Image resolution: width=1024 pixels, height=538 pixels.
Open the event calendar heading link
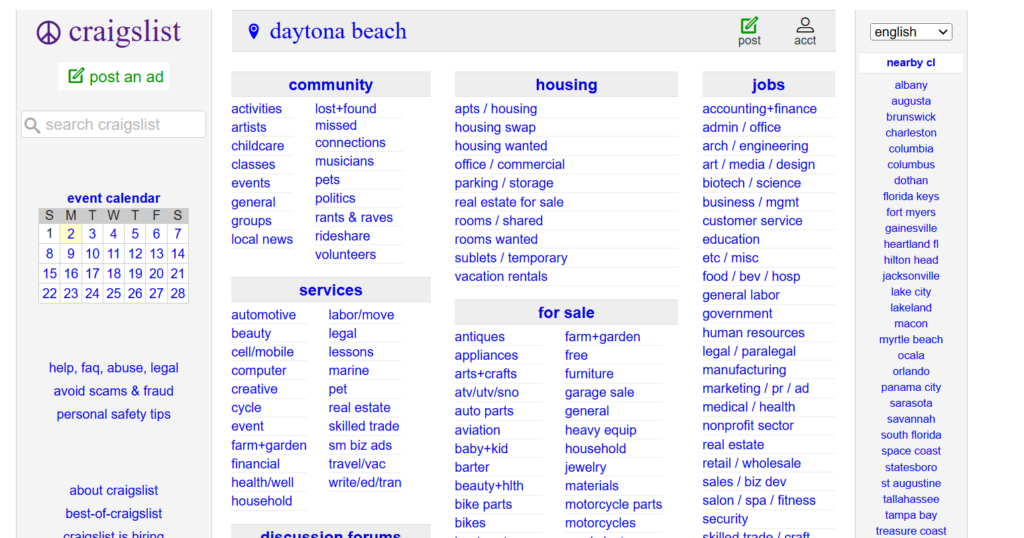(114, 198)
